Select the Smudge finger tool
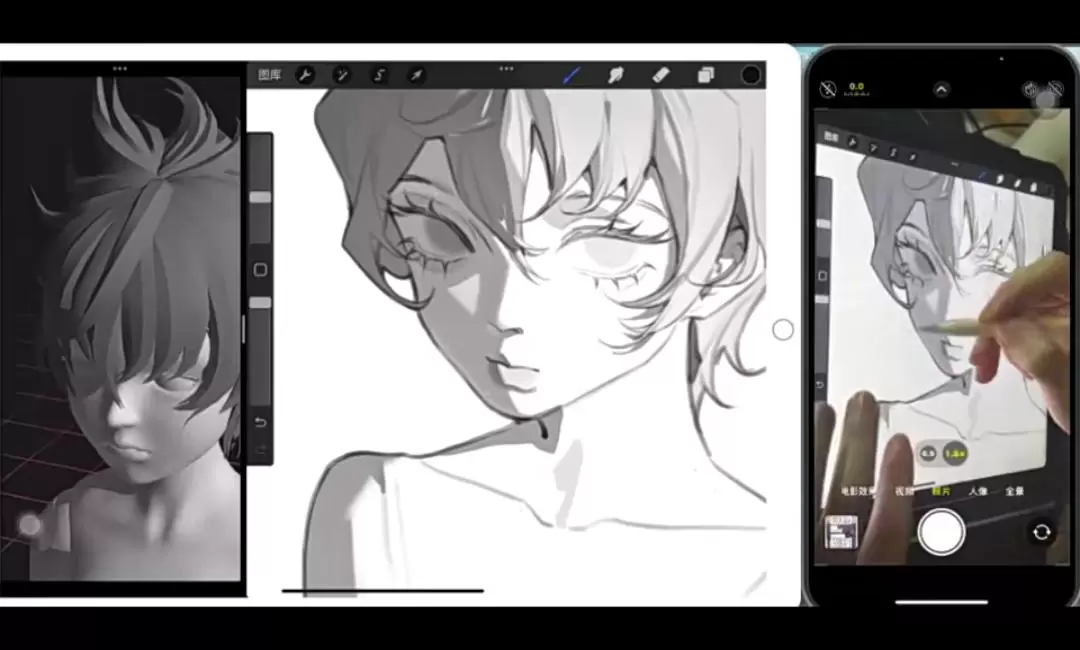Viewport: 1080px width, 650px height. coord(616,74)
